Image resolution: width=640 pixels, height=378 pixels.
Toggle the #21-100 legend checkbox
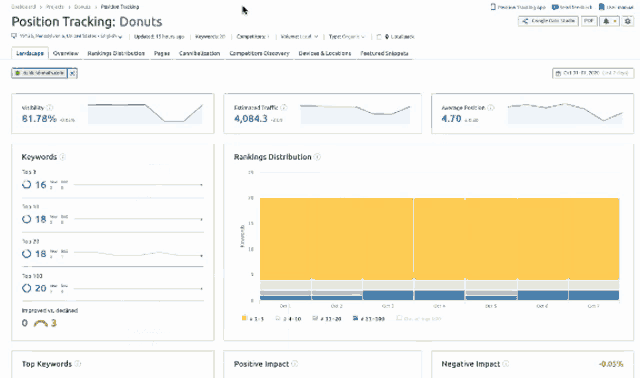355,318
